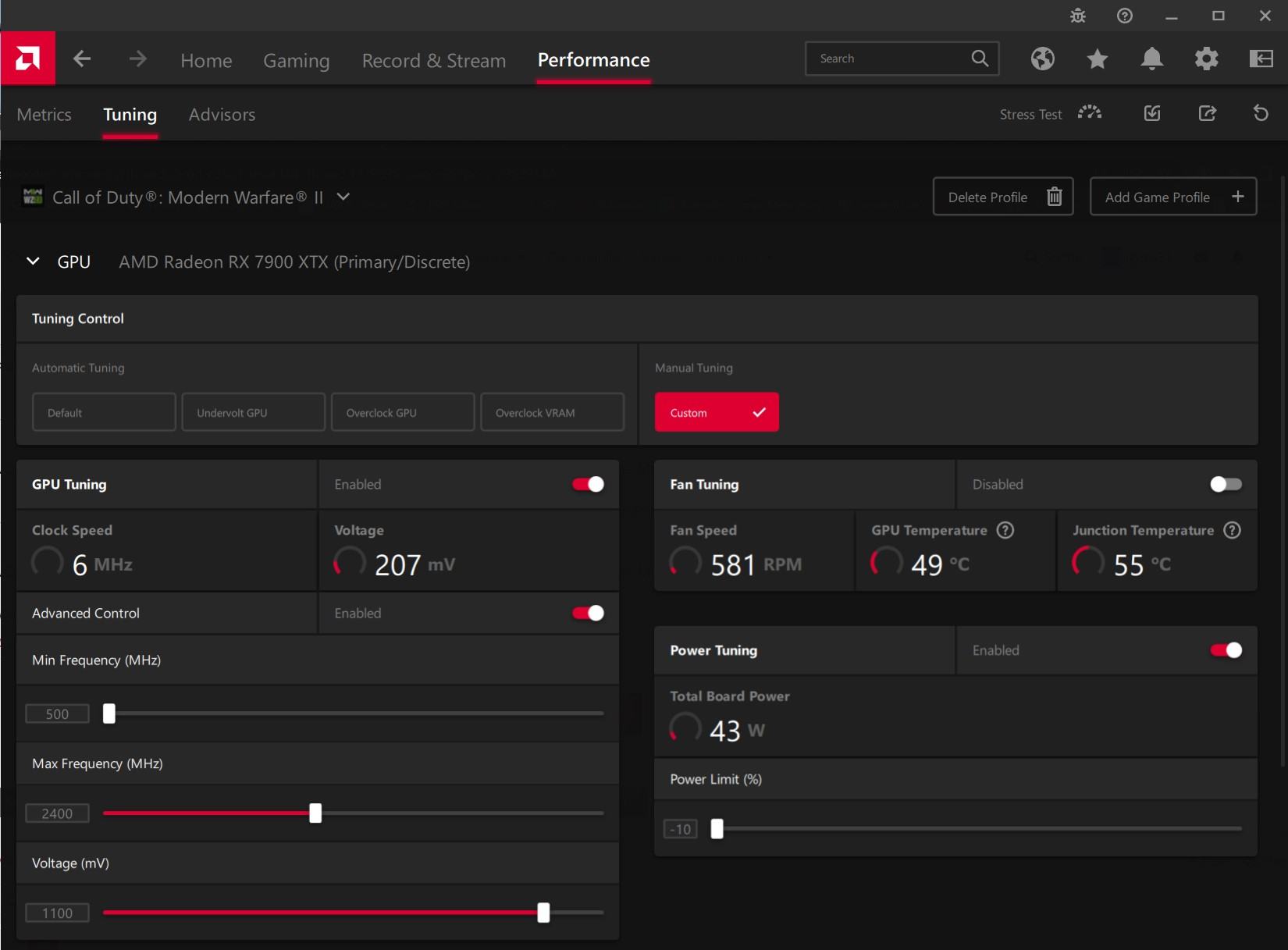Click the Power Limit slider handle

[717, 829]
